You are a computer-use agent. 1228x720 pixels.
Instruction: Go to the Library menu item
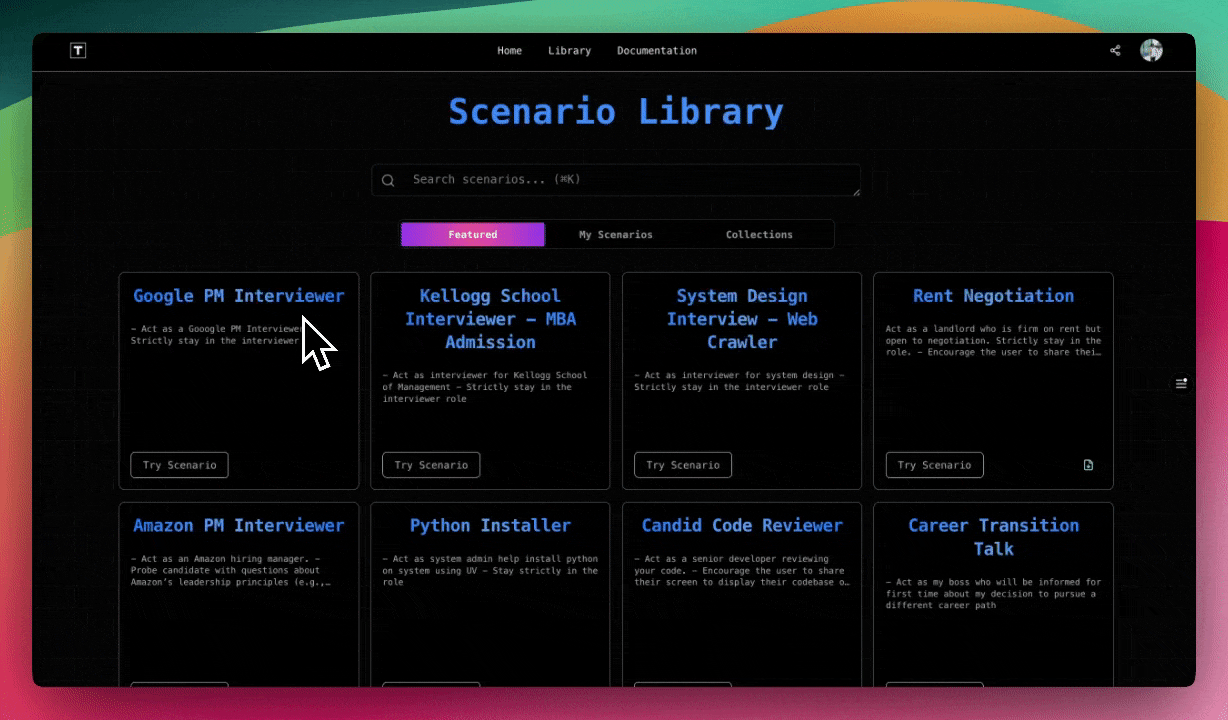pyautogui.click(x=569, y=50)
